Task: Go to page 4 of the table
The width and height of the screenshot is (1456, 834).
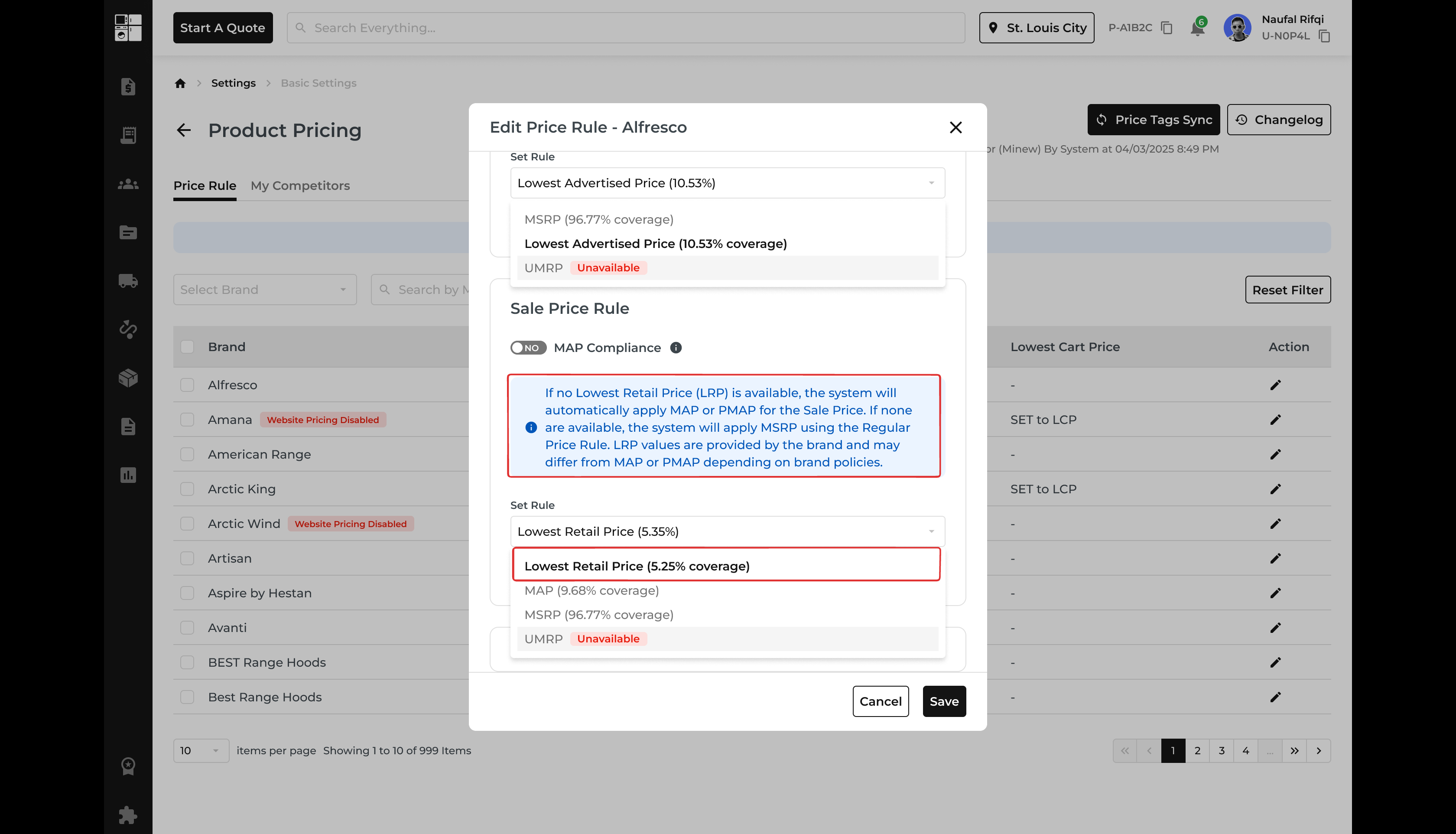Action: (1245, 750)
